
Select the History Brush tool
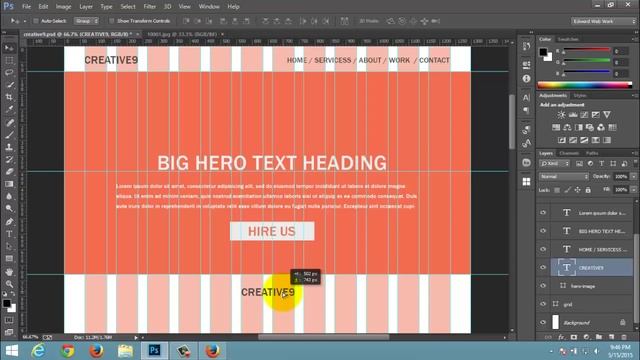tap(9, 160)
